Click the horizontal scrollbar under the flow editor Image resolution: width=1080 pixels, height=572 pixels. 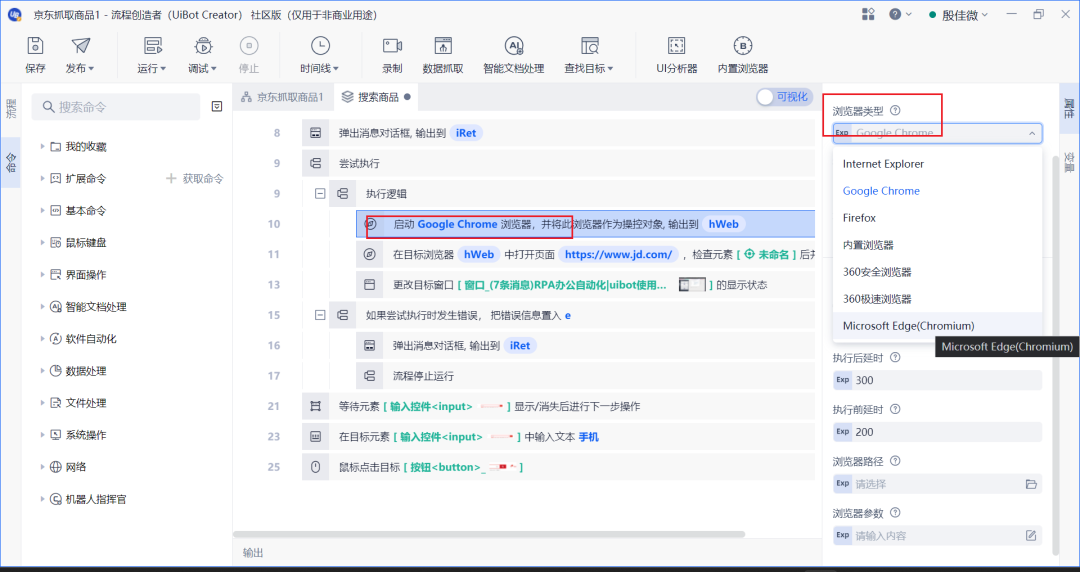pyautogui.click(x=489, y=534)
